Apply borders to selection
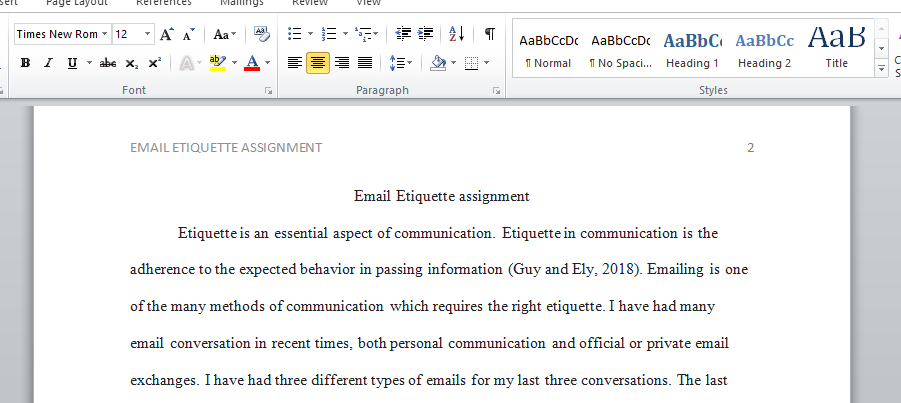Image resolution: width=901 pixels, height=403 pixels. point(472,63)
